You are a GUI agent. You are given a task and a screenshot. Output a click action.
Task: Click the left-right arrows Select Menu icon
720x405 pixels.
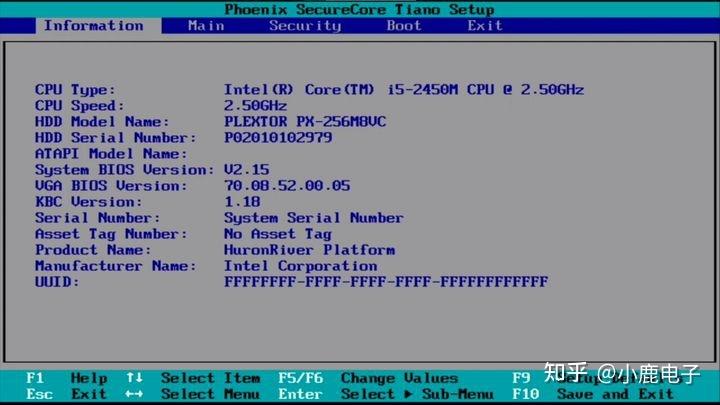[134, 394]
